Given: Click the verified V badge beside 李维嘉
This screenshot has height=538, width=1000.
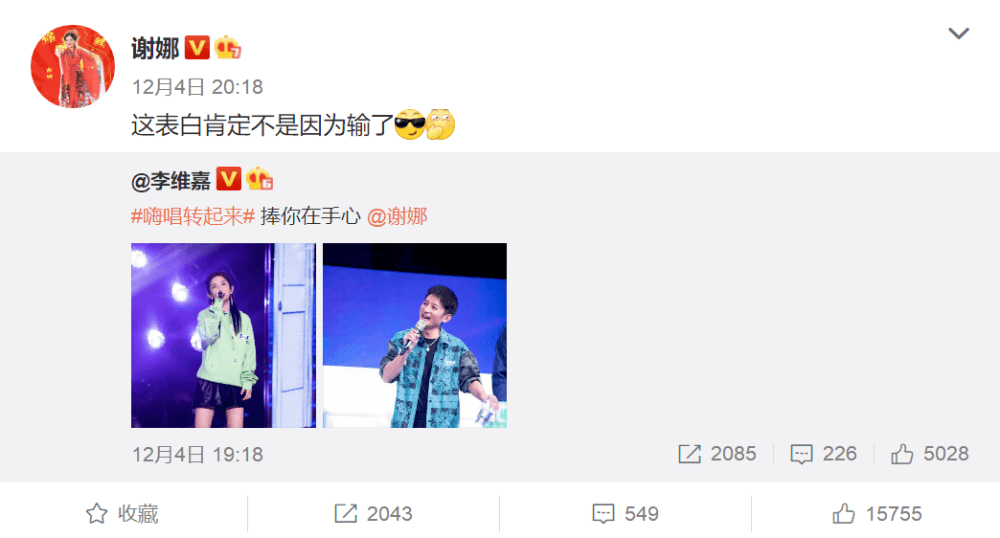Looking at the screenshot, I should 228,179.
